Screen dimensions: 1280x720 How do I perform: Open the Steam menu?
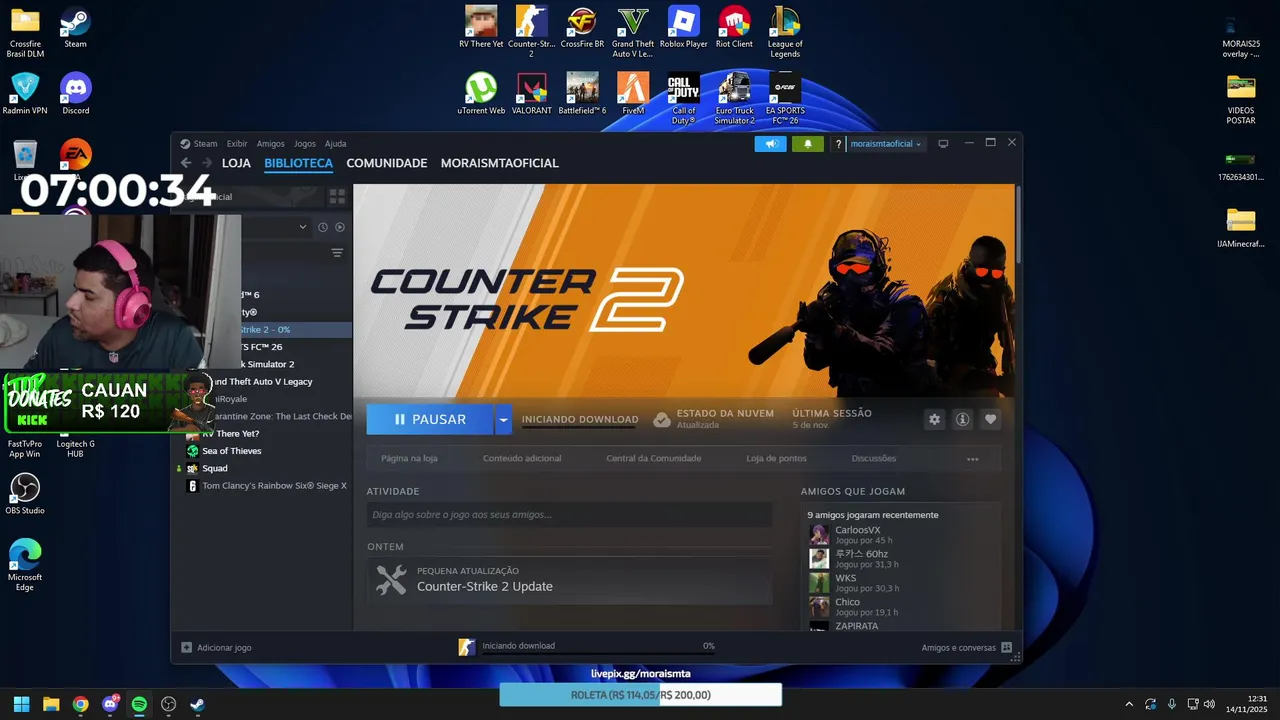[199, 144]
